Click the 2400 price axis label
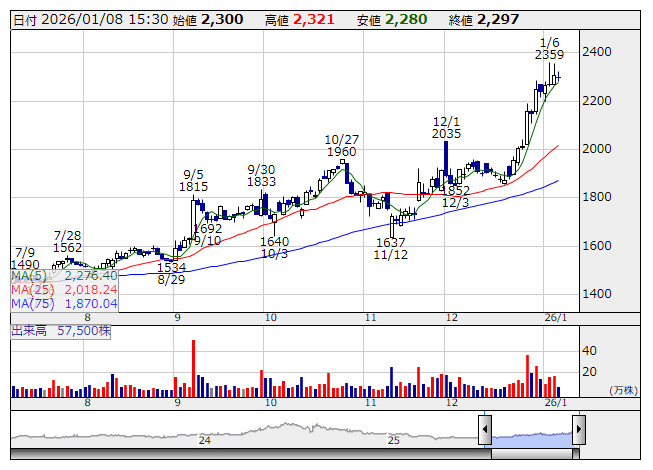Image resolution: width=653 pixels, height=470 pixels. click(x=597, y=52)
